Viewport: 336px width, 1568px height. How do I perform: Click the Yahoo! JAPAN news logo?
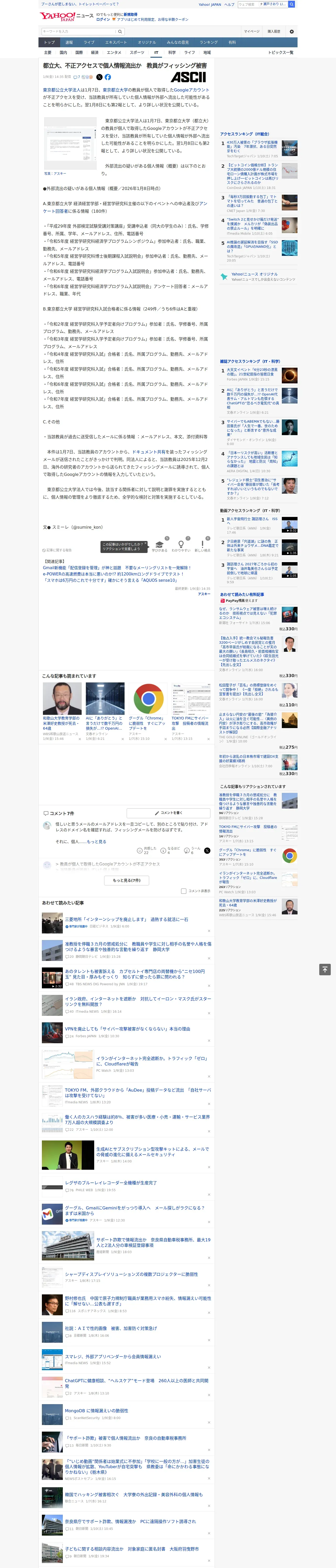pyautogui.click(x=66, y=16)
